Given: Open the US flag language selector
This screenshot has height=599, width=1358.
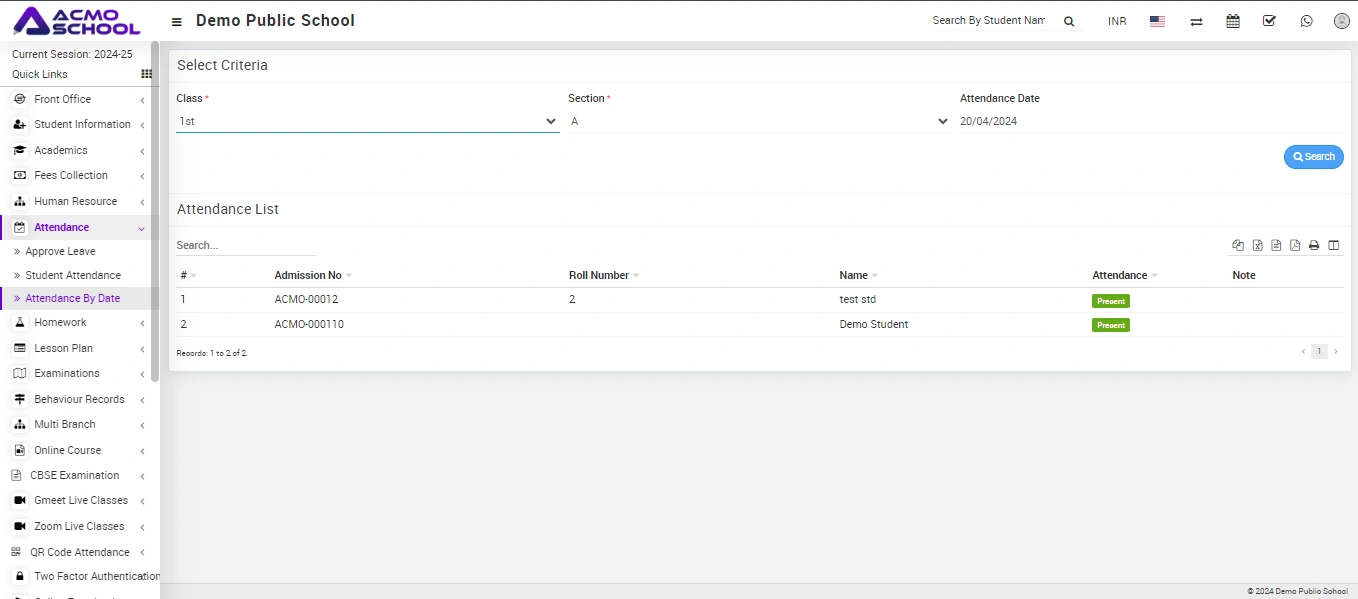Looking at the screenshot, I should [x=1157, y=21].
